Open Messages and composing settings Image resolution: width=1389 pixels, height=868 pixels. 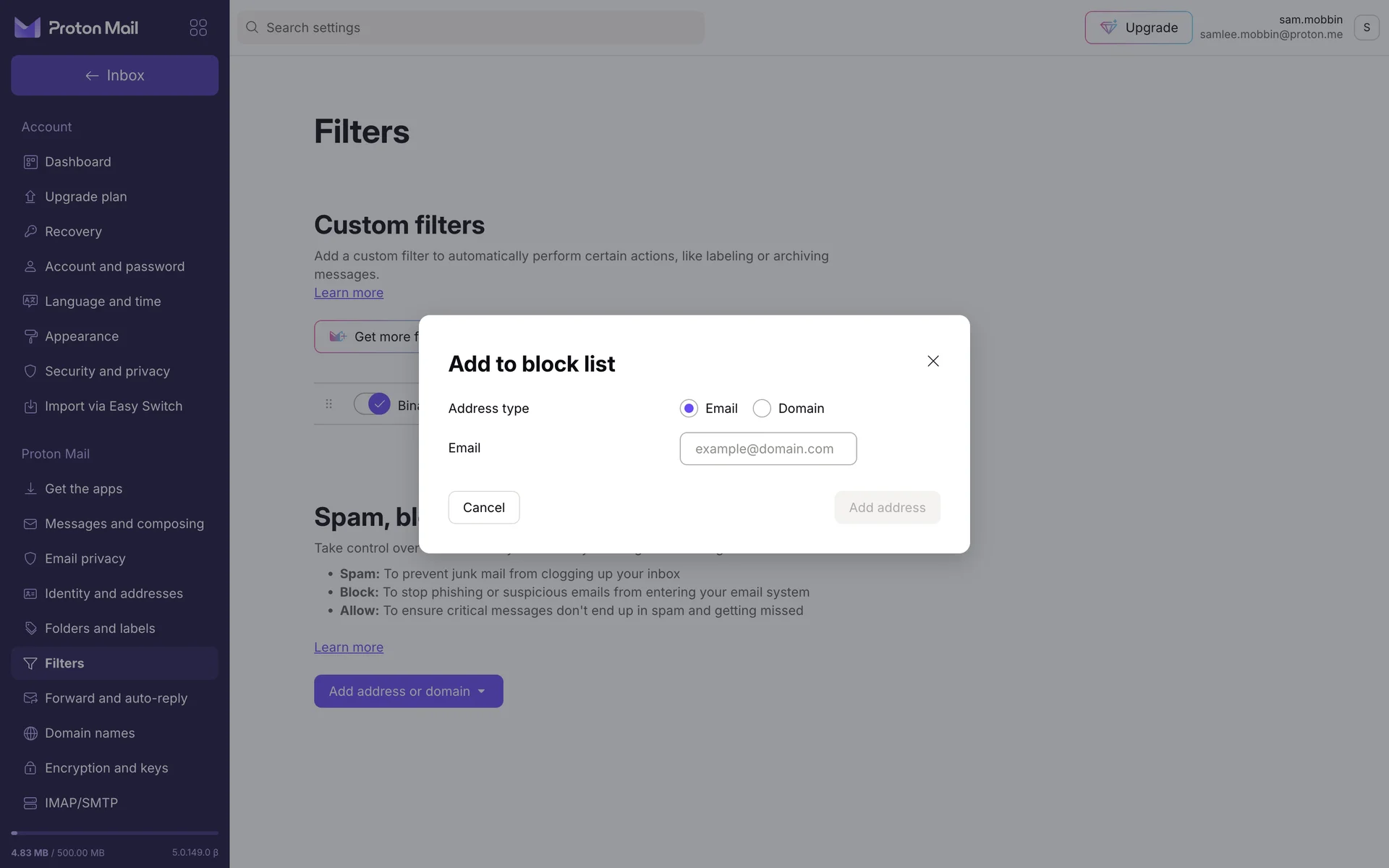(124, 524)
